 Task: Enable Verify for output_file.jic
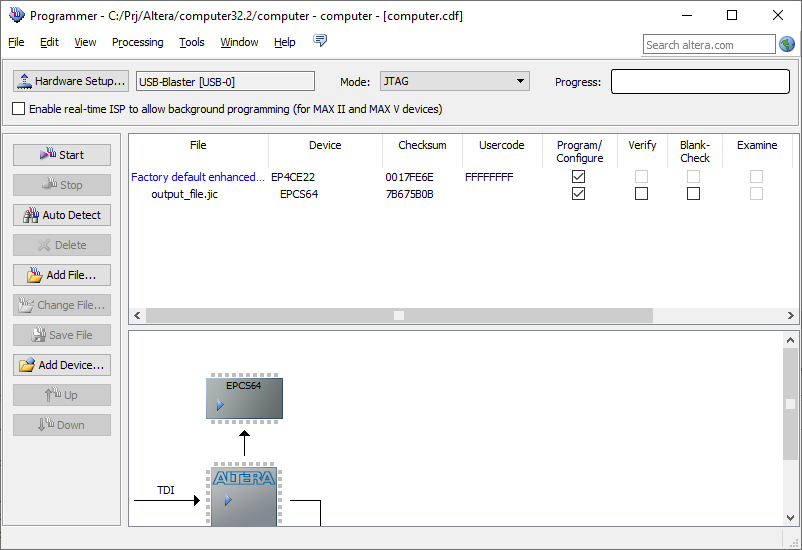(641, 193)
